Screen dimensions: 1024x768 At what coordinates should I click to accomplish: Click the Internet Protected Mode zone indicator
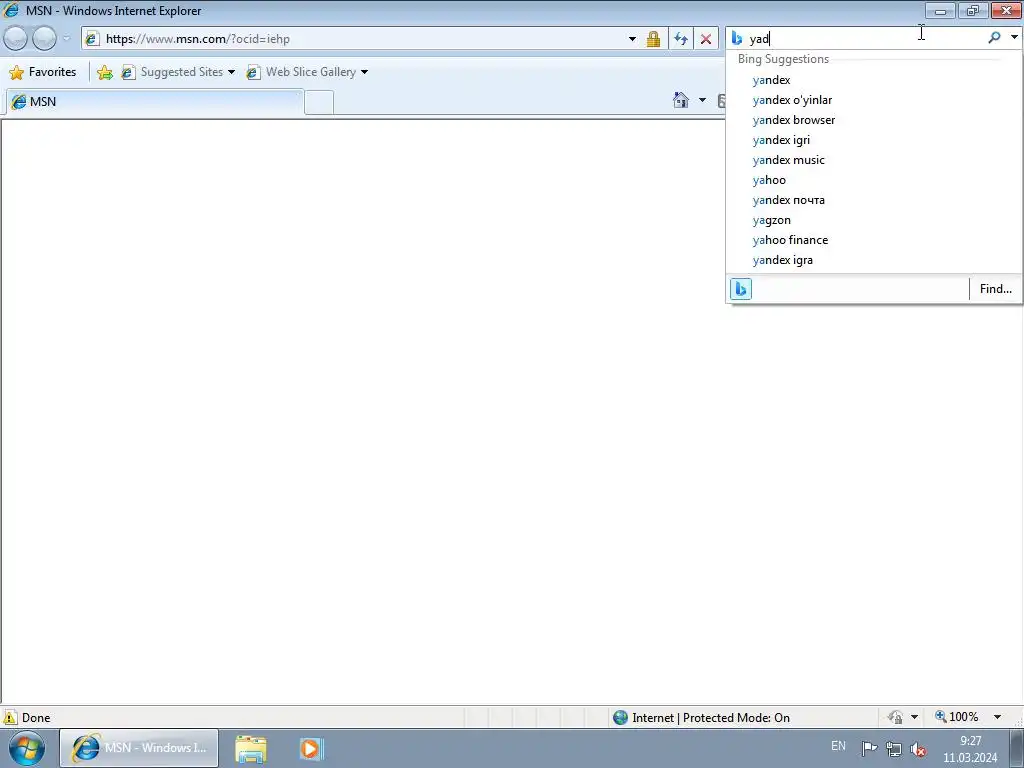pos(701,718)
